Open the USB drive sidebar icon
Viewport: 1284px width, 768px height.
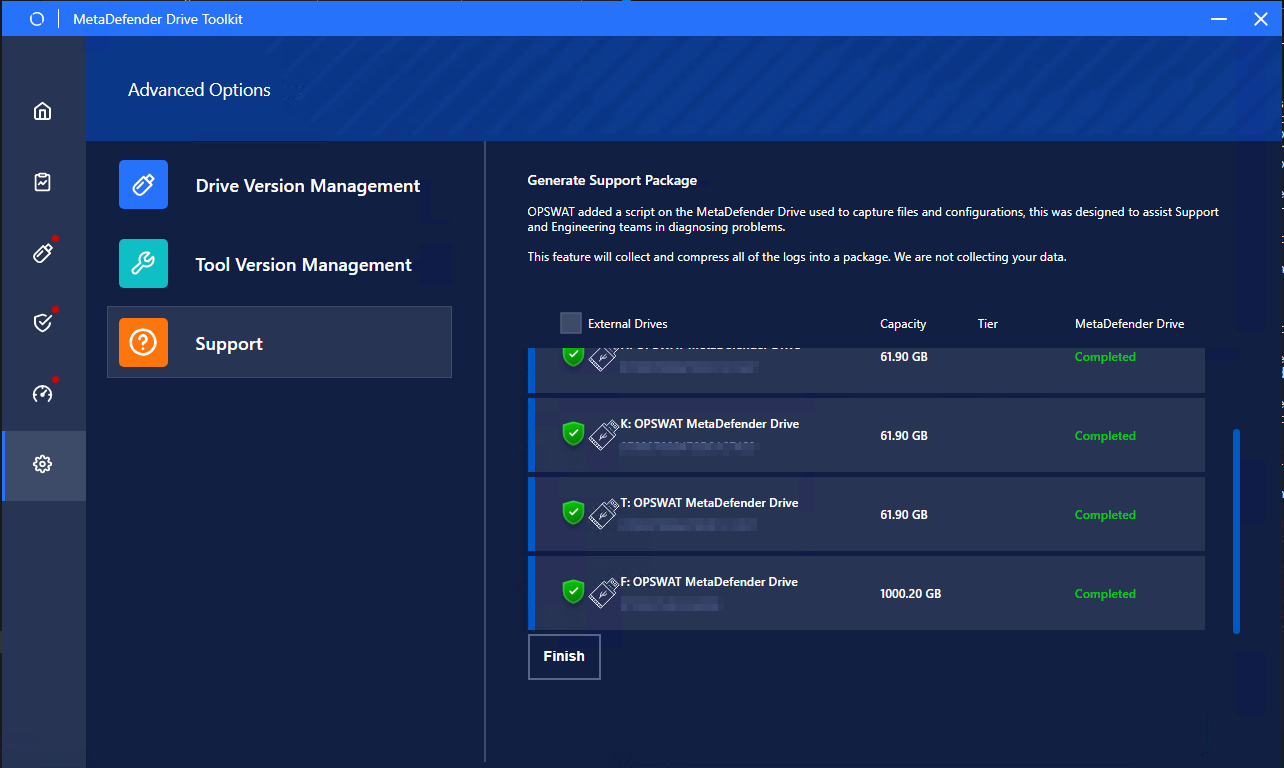coord(42,252)
